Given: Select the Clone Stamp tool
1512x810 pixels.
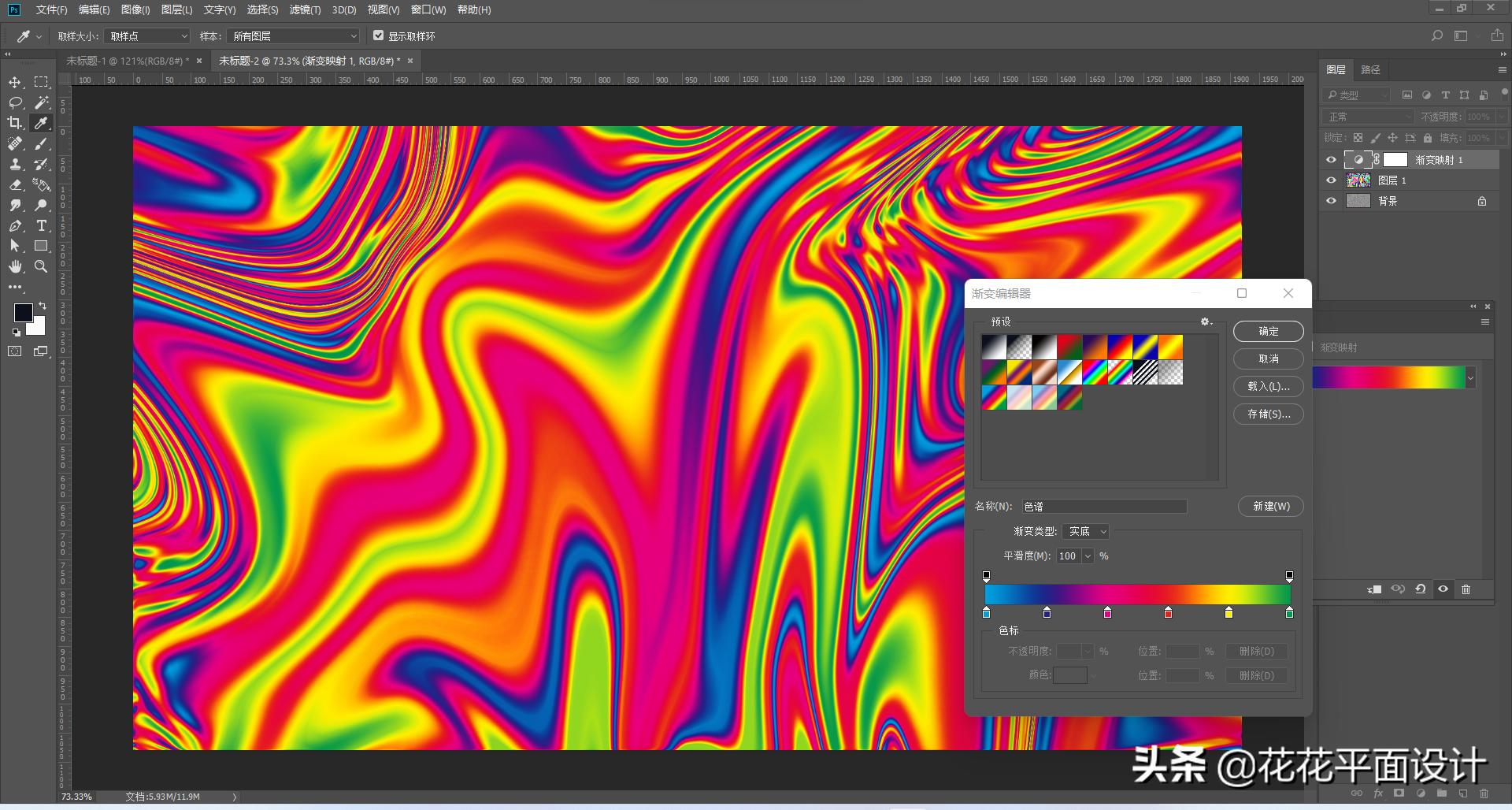Looking at the screenshot, I should click(15, 164).
